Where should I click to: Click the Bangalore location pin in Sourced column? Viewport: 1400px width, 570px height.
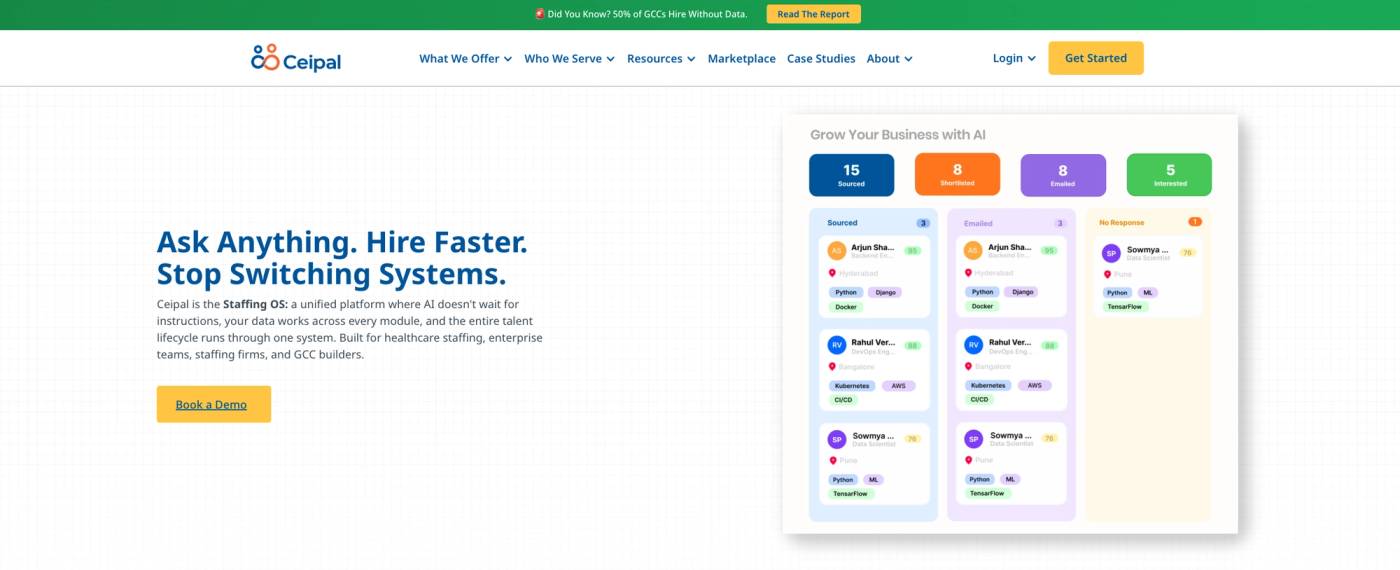831,367
